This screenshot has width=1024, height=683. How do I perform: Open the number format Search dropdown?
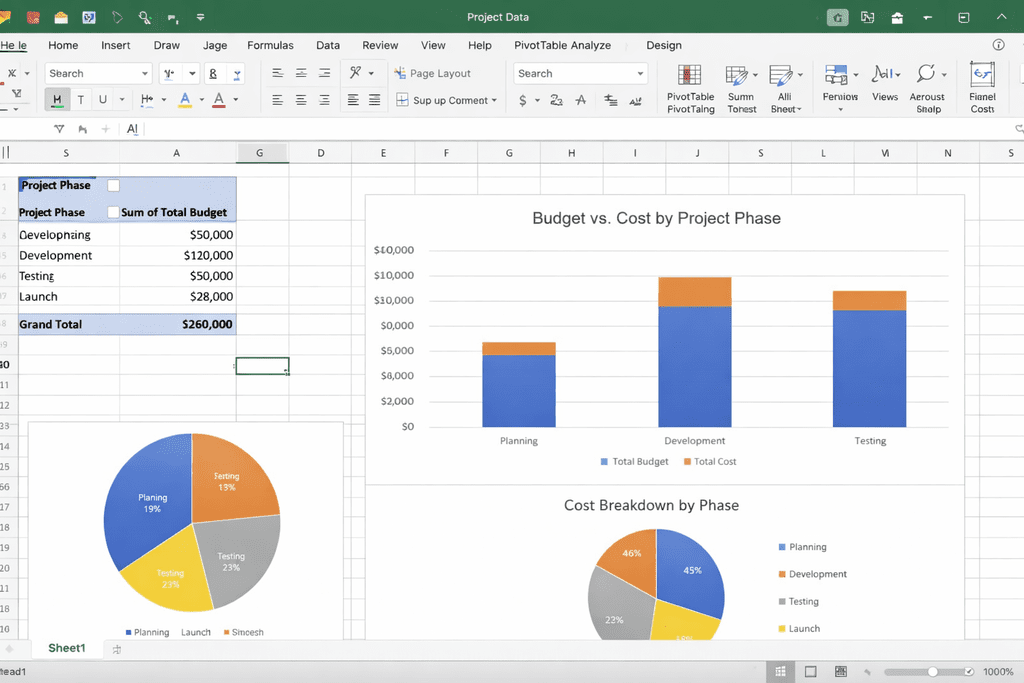pyautogui.click(x=640, y=73)
